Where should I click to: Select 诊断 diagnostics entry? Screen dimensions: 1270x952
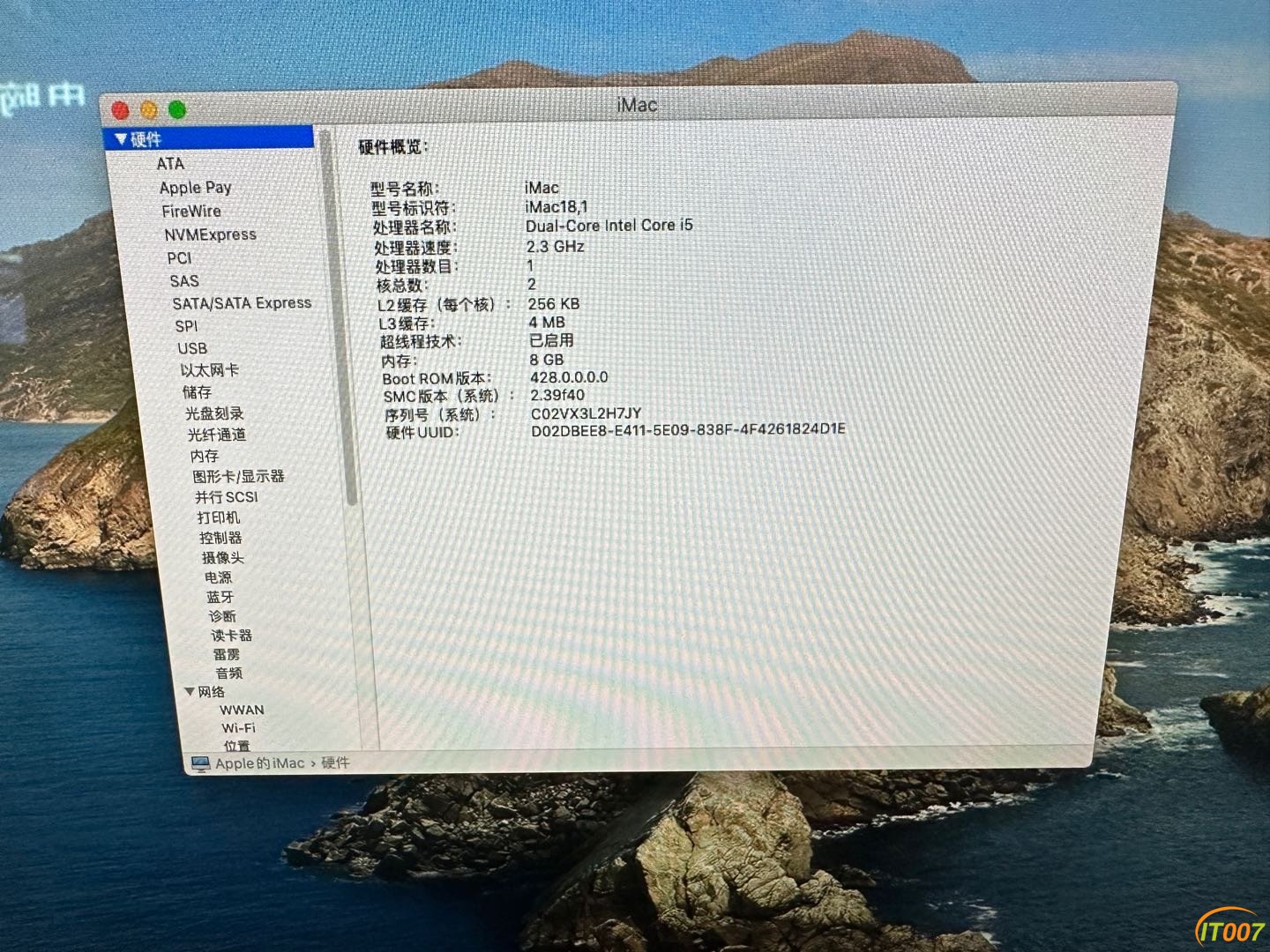tap(222, 616)
